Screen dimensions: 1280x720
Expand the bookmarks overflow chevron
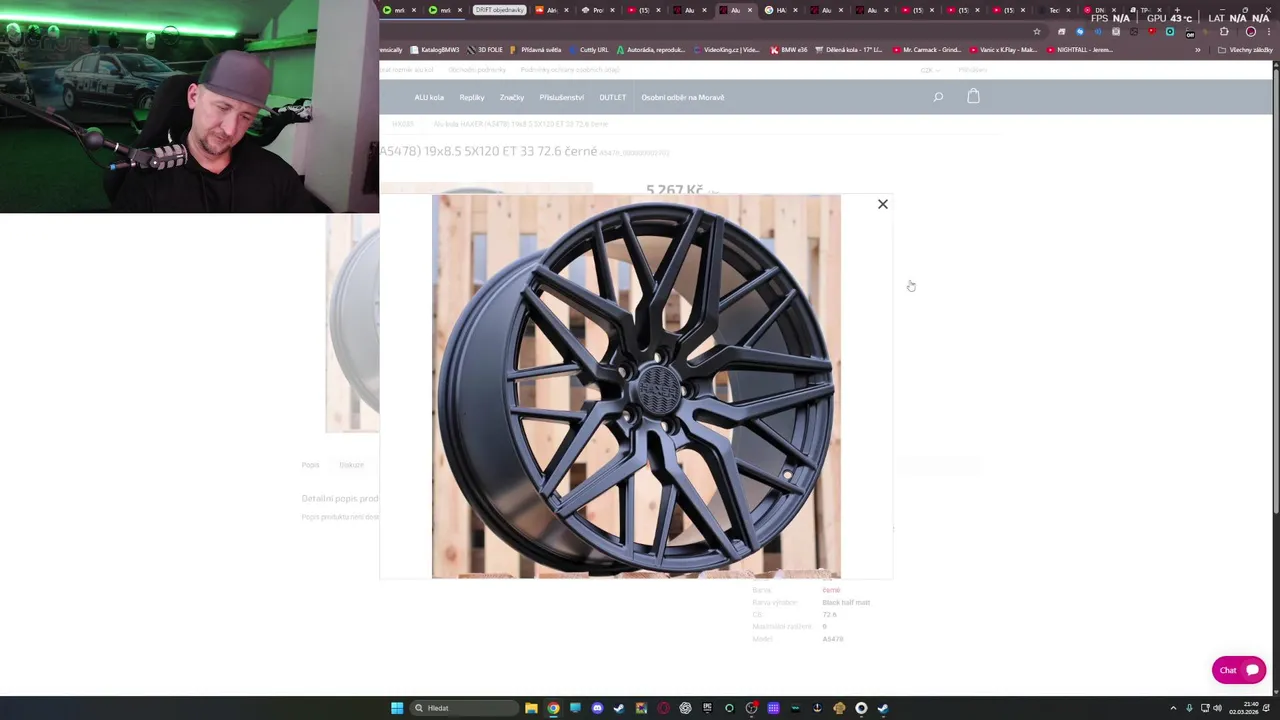click(1197, 50)
